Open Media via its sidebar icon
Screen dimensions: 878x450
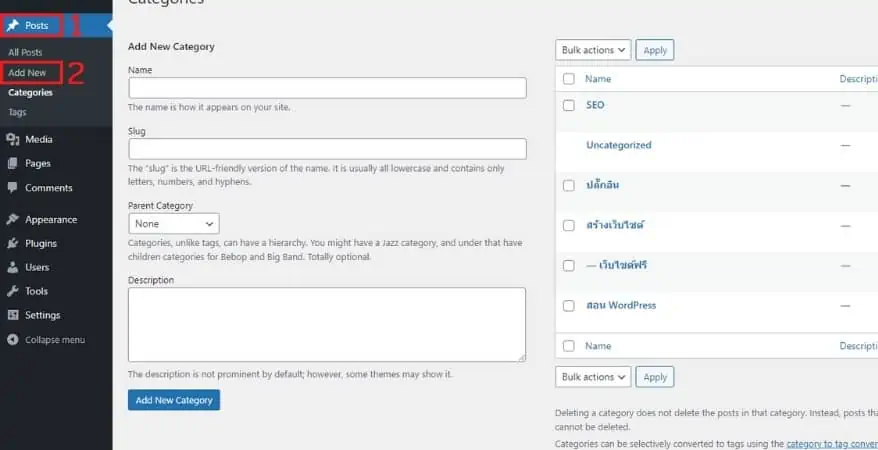(13, 139)
